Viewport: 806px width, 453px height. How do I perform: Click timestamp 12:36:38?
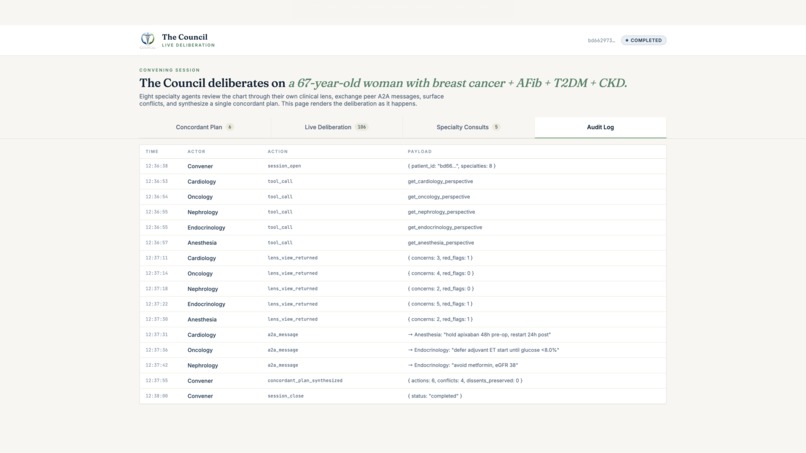click(x=156, y=166)
